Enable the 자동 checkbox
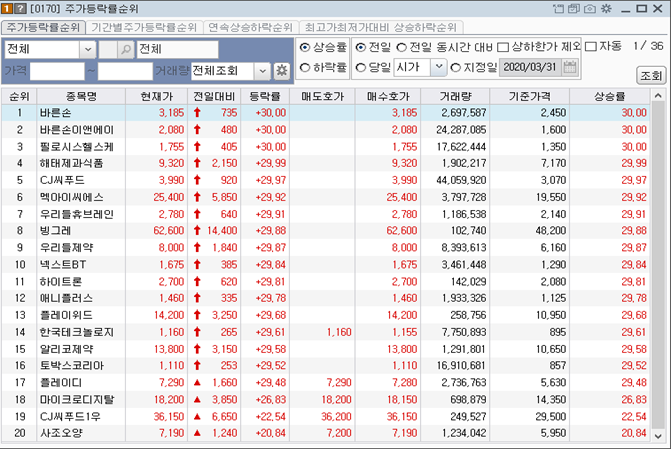 [591, 47]
